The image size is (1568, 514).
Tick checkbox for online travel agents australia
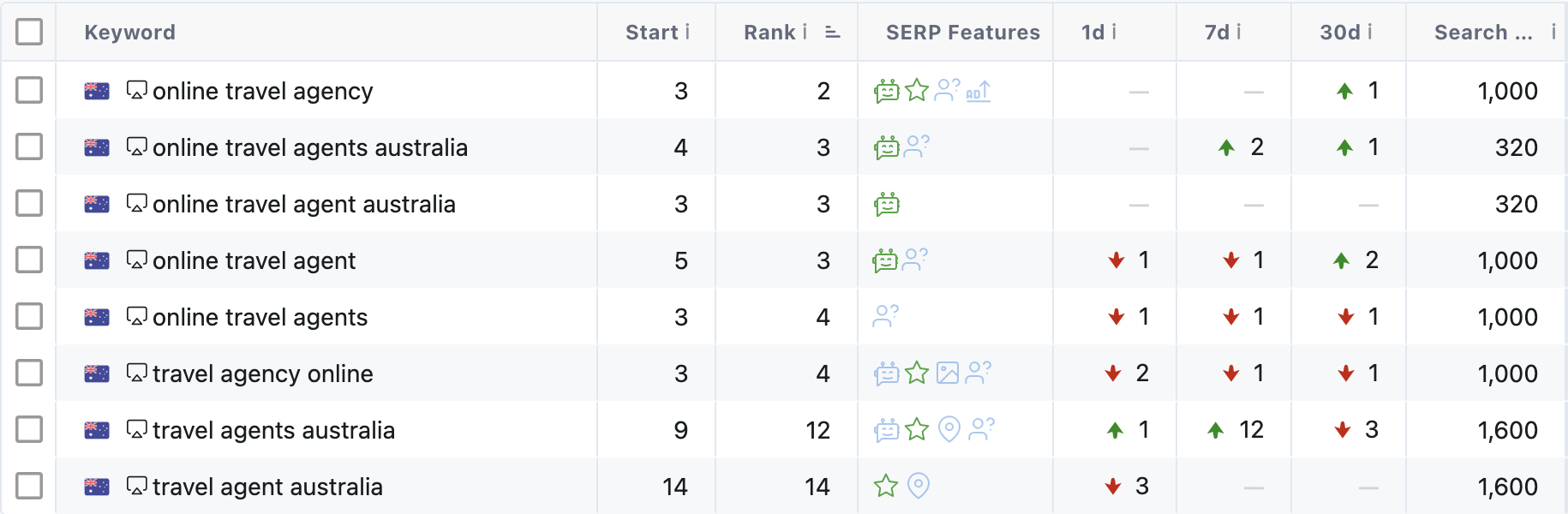29,146
